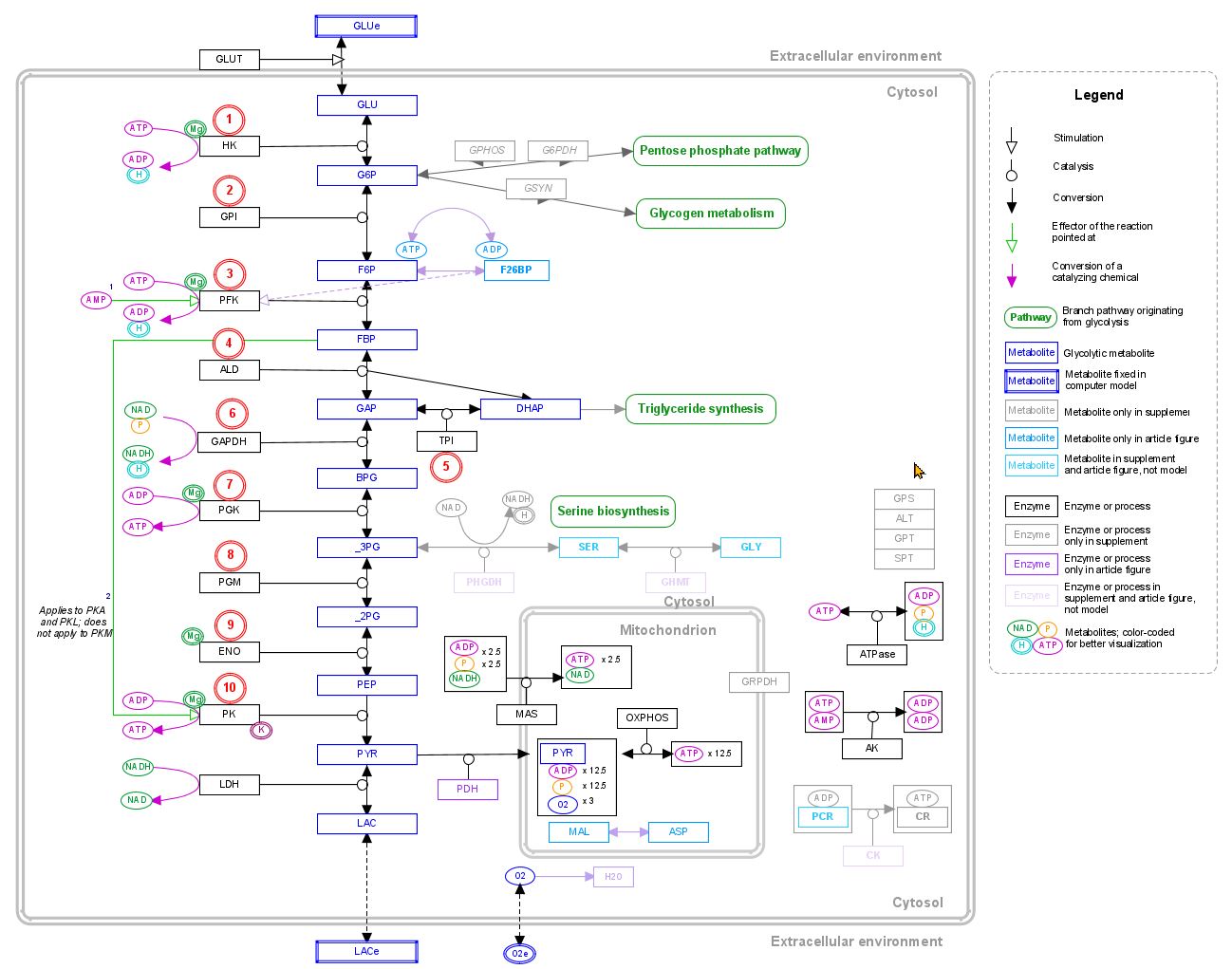
Task: Select the GLUT transporter box
Action: pyautogui.click(x=229, y=59)
